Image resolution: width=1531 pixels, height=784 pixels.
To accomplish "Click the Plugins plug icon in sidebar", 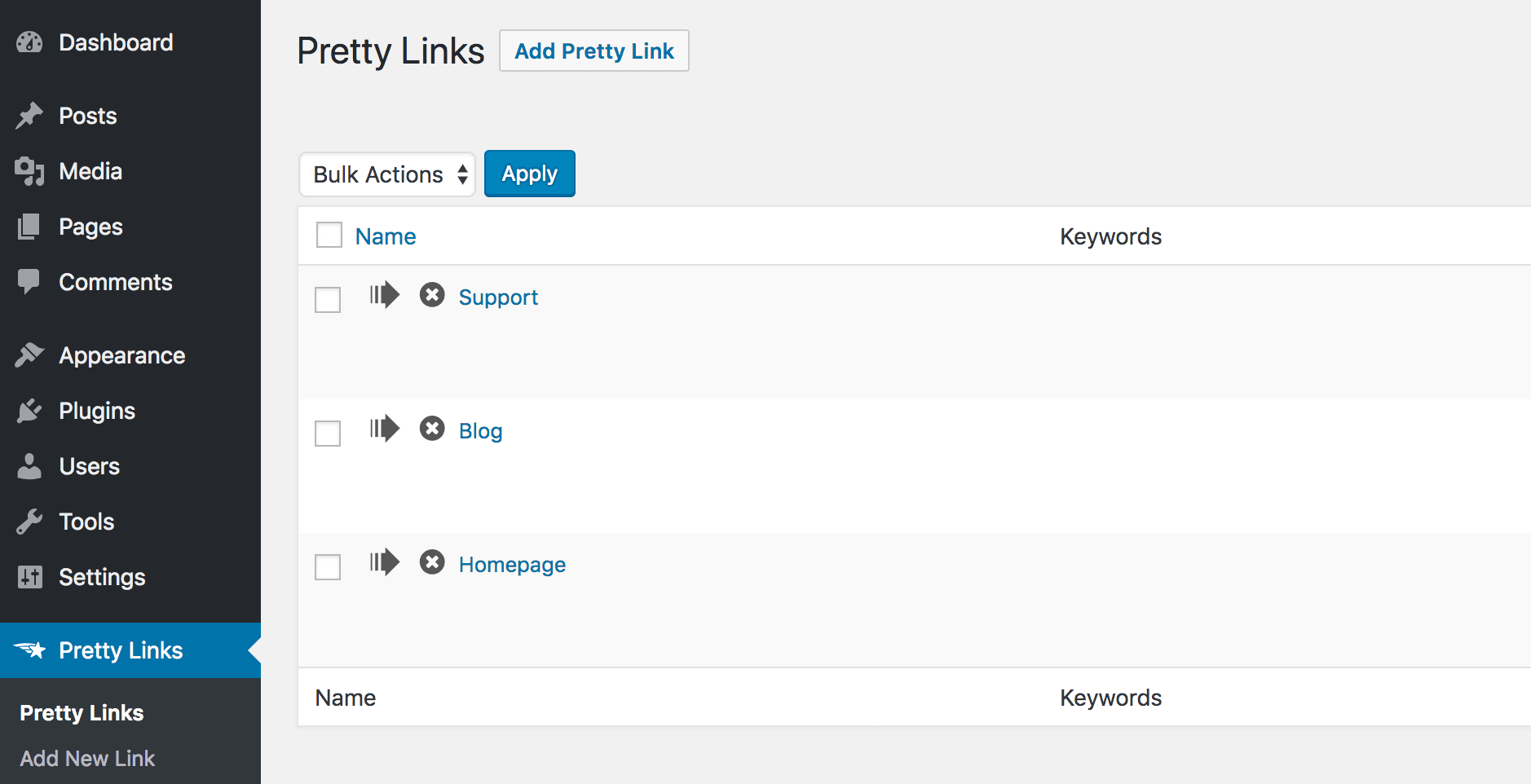I will click(29, 411).
